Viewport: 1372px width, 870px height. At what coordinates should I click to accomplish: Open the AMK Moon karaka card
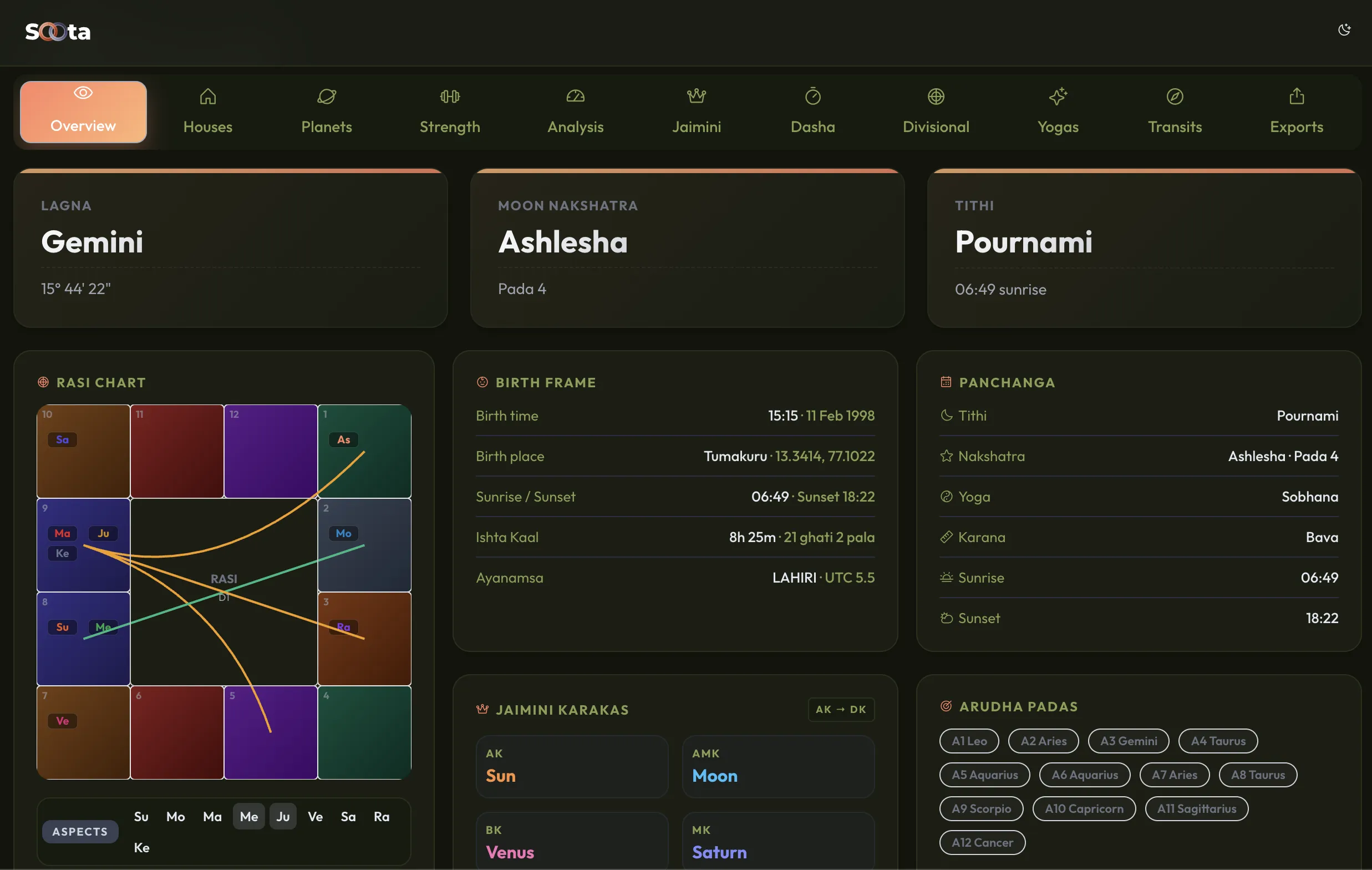778,766
